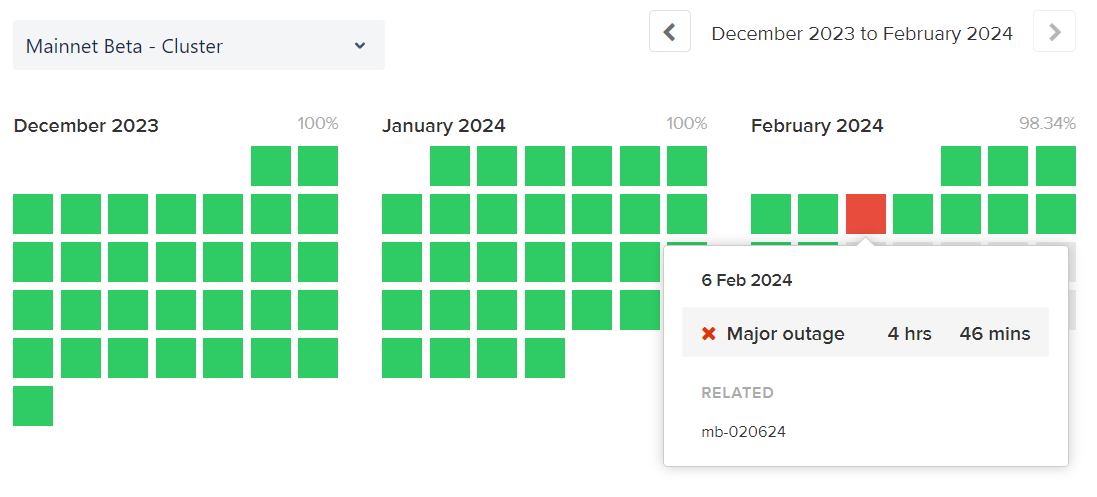Click the December 2023 to February 2024 label
This screenshot has width=1097, height=497.
pos(862,33)
